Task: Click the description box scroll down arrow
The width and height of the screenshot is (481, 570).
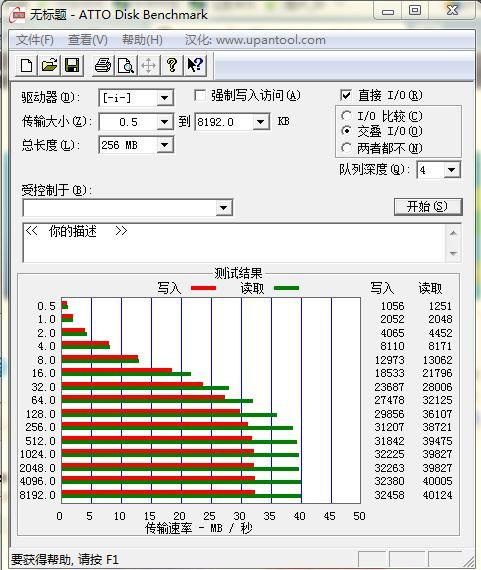Action: (x=453, y=253)
